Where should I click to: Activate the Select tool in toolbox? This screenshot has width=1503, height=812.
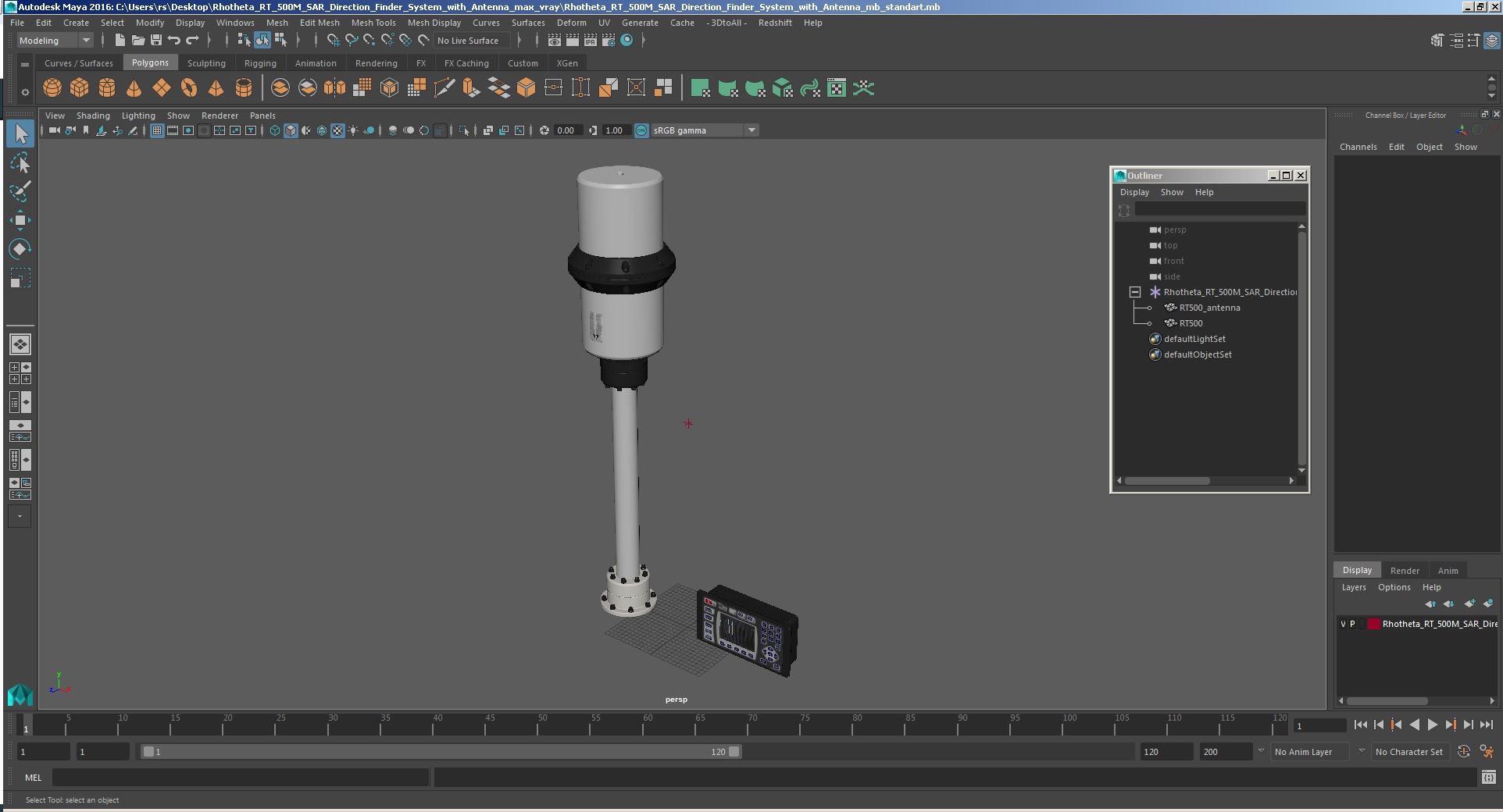20,134
